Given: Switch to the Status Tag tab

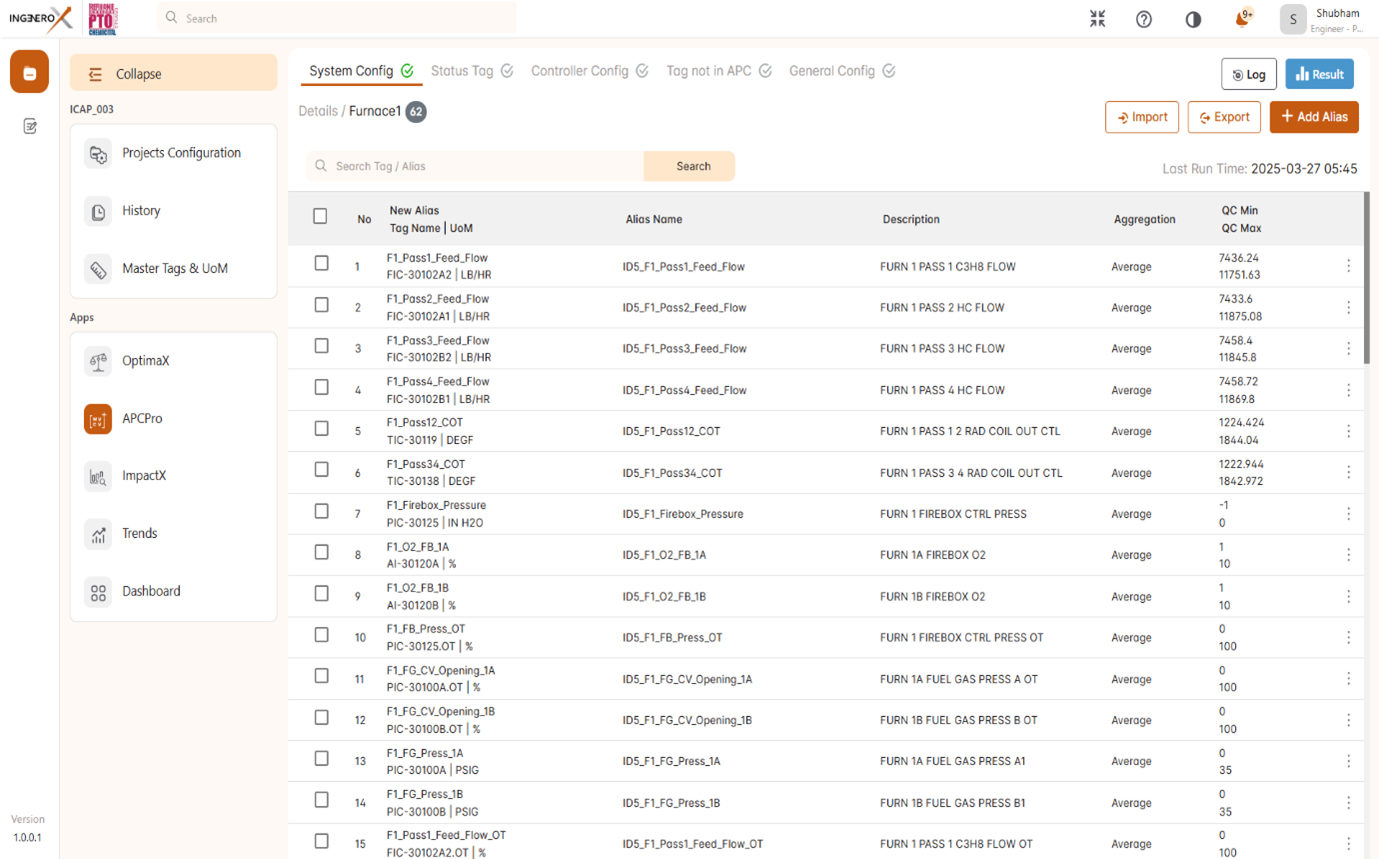Looking at the screenshot, I should [471, 71].
